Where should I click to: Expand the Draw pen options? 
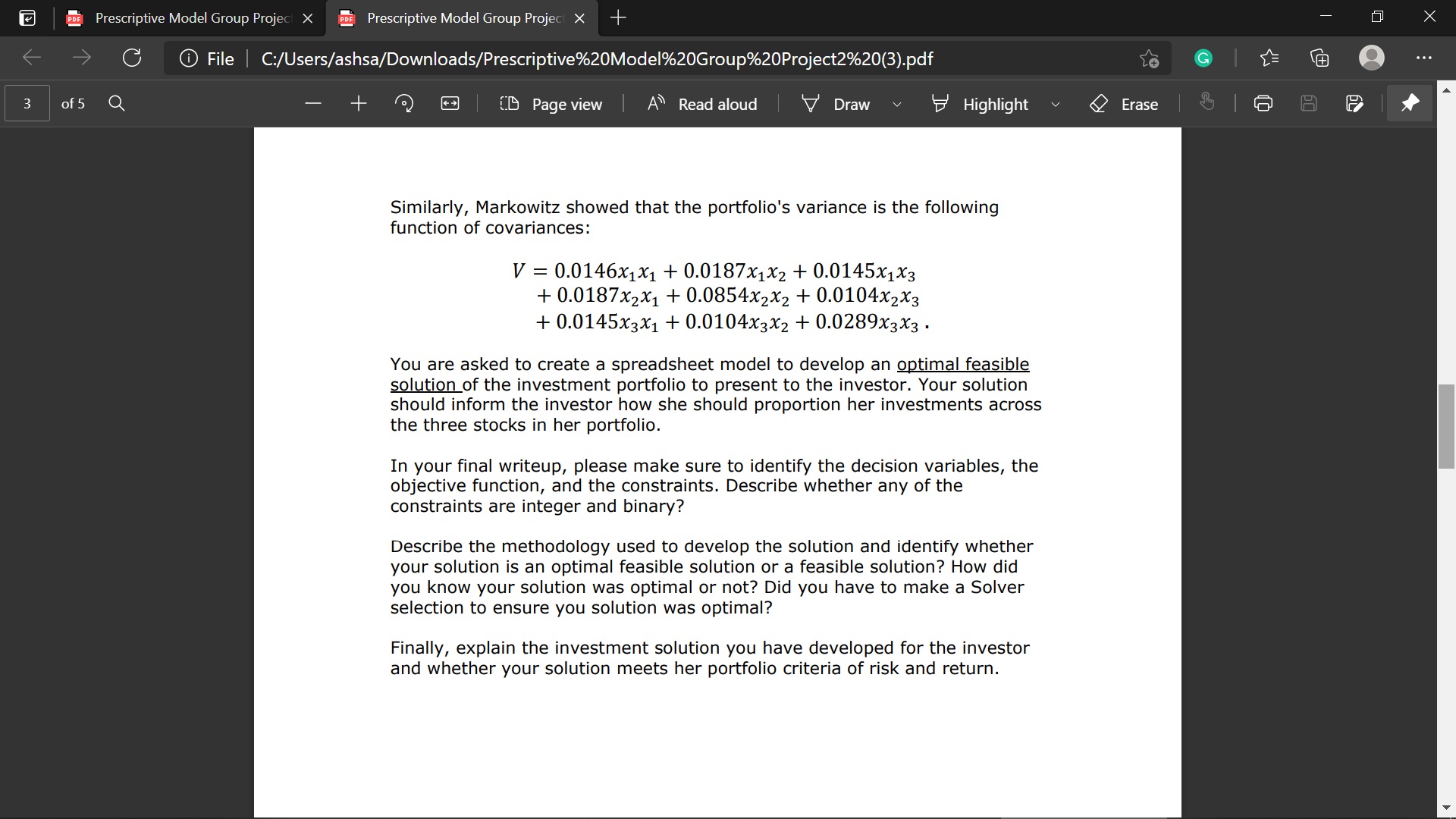point(897,104)
